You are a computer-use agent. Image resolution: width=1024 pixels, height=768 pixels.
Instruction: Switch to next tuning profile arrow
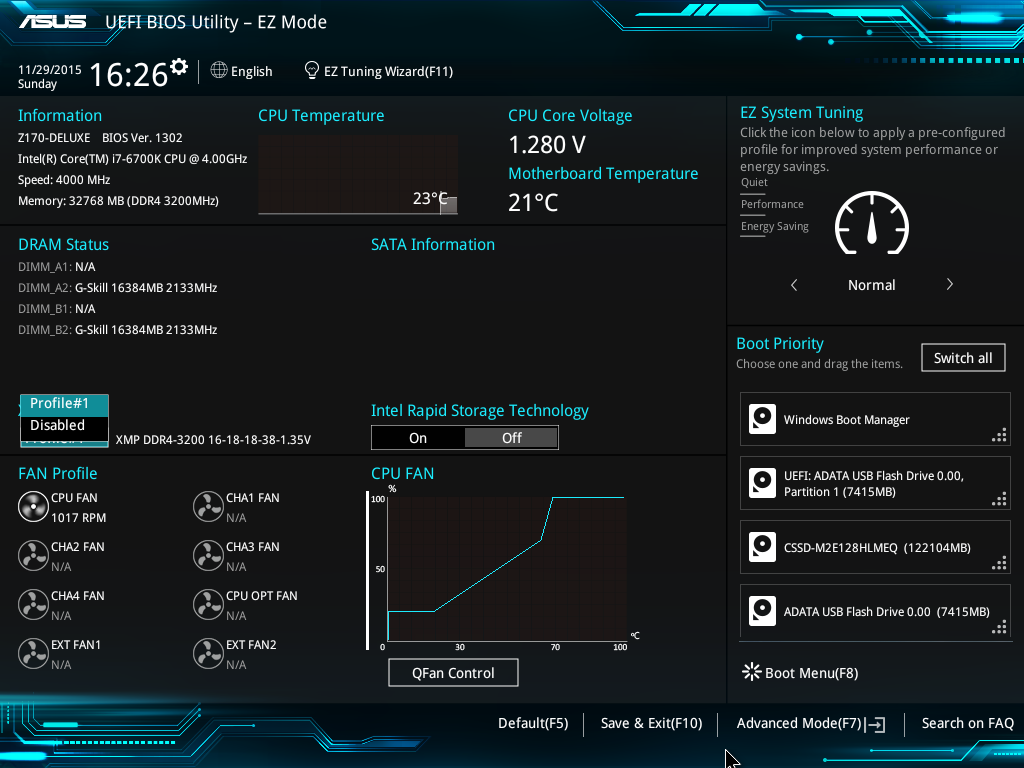point(950,285)
